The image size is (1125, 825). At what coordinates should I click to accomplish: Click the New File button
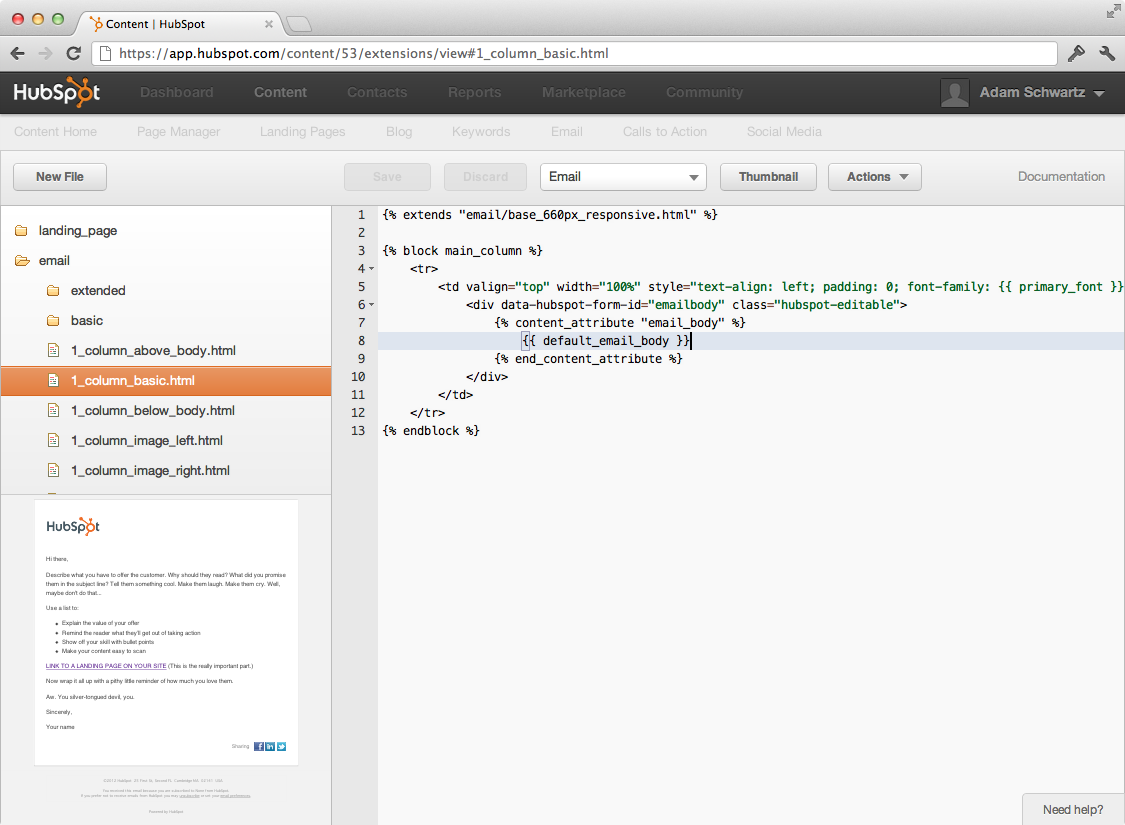coord(60,177)
